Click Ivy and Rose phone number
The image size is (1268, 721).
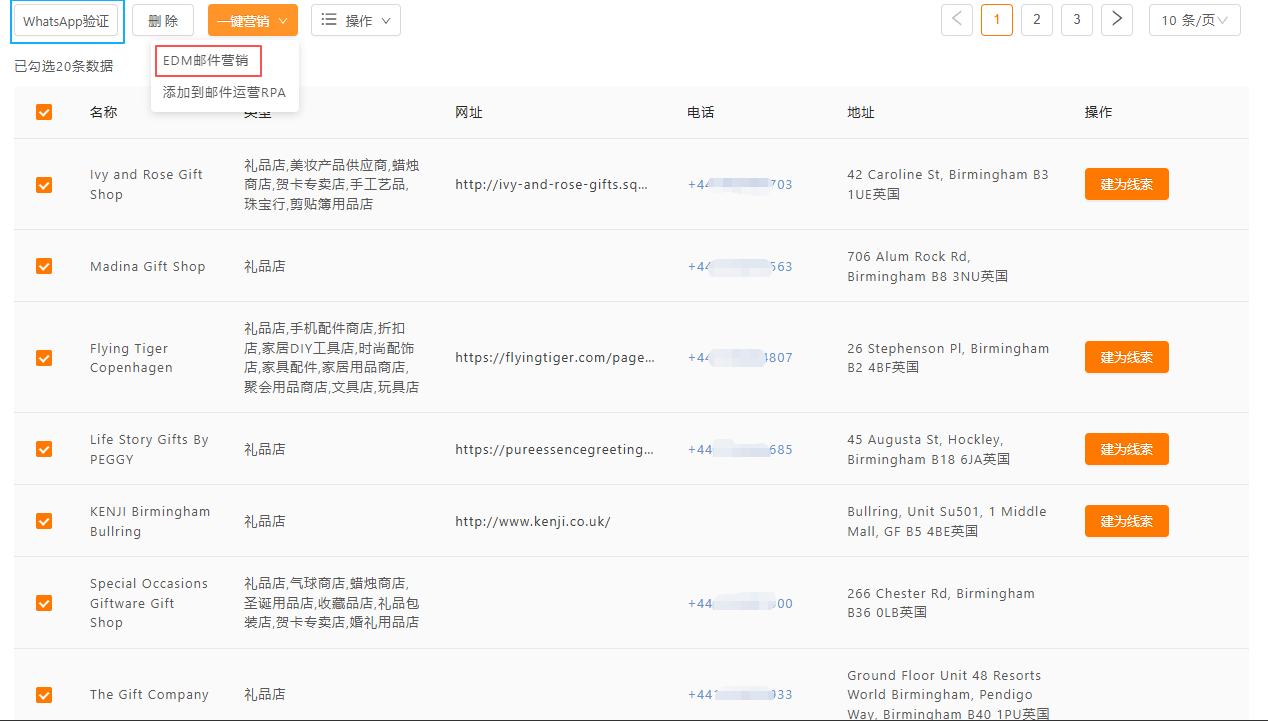pos(740,184)
